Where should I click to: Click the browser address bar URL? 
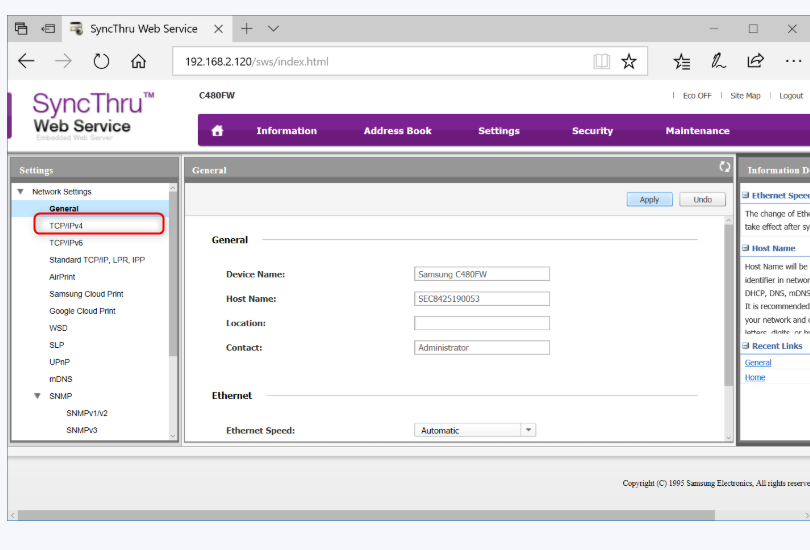tap(257, 61)
